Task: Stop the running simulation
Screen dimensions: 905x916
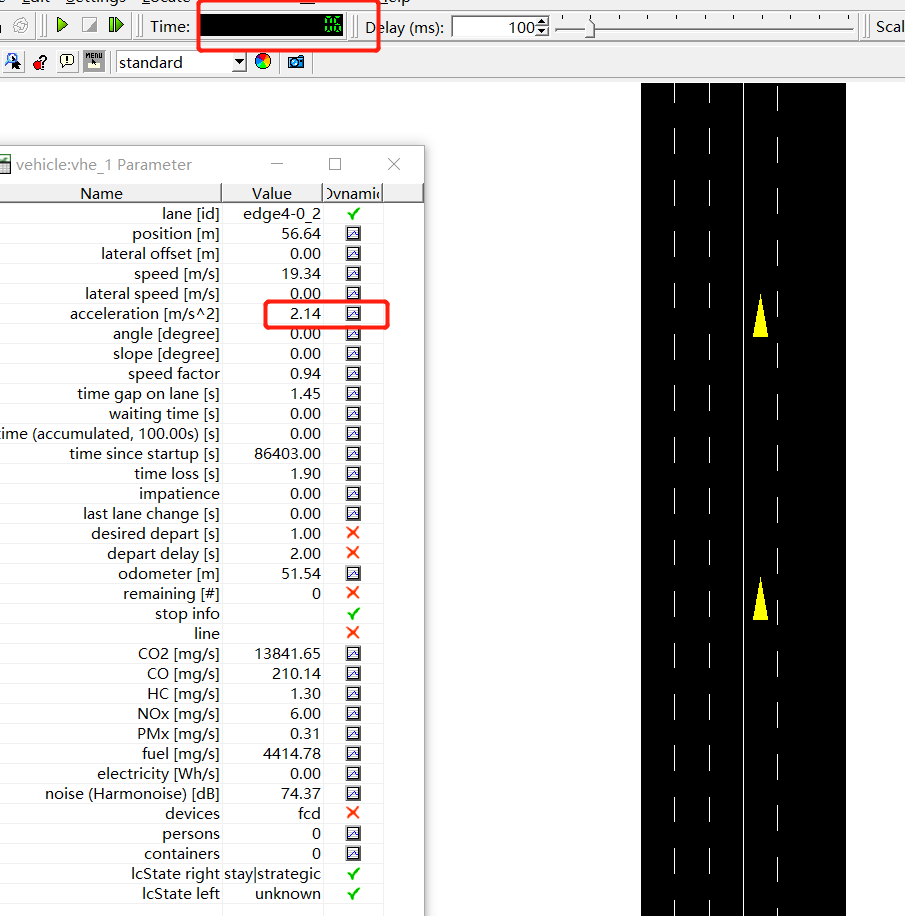Action: pos(90,25)
